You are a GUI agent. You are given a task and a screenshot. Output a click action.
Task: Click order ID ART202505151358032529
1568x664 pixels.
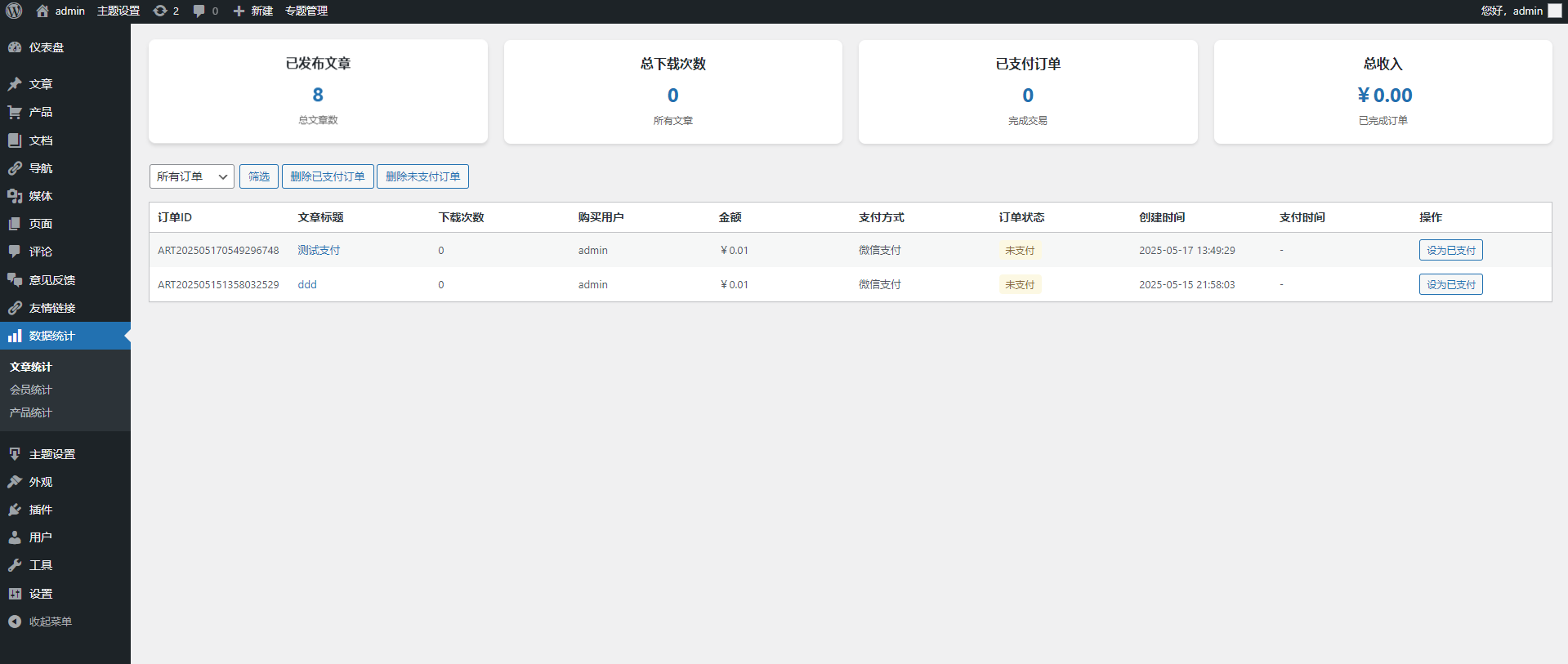[x=218, y=284]
